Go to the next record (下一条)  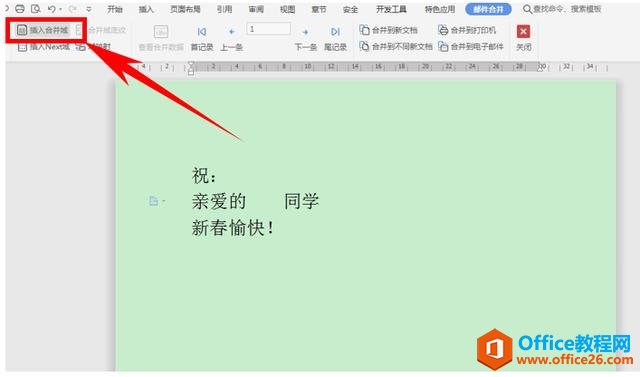pos(306,39)
